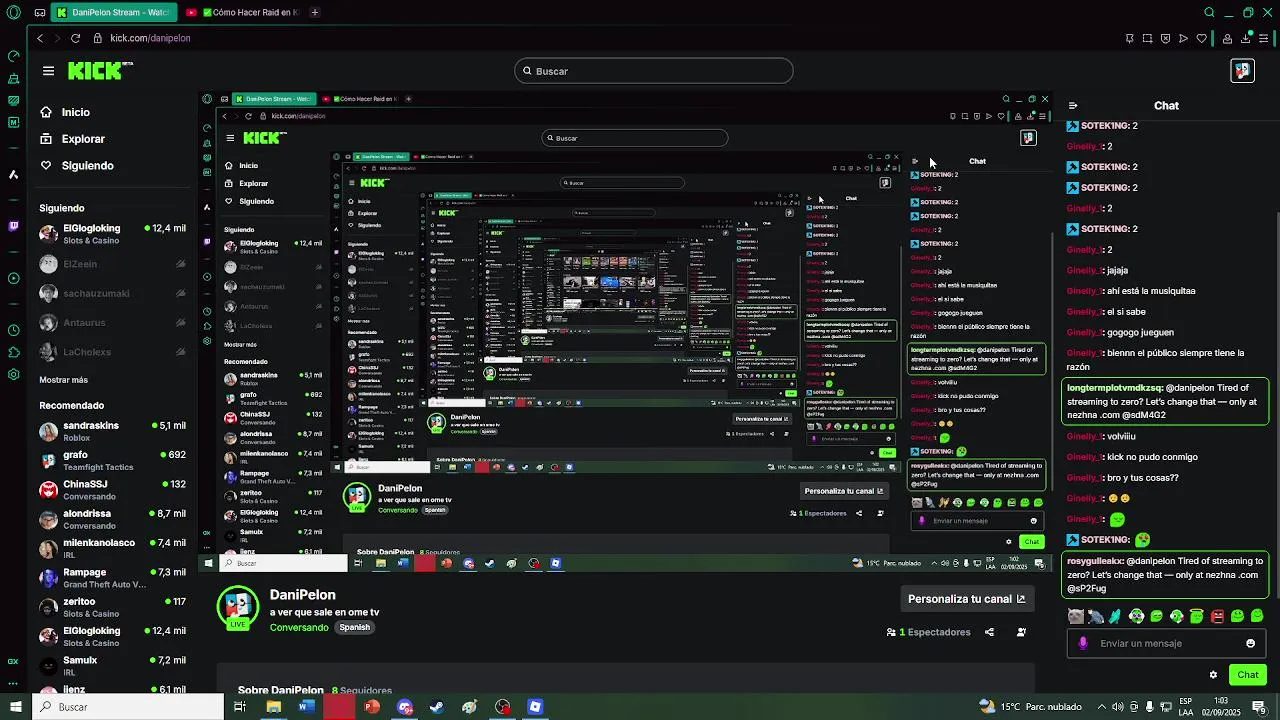Open Steam from the taskbar
Viewport: 1280px width, 720px height.
pyautogui.click(x=437, y=707)
